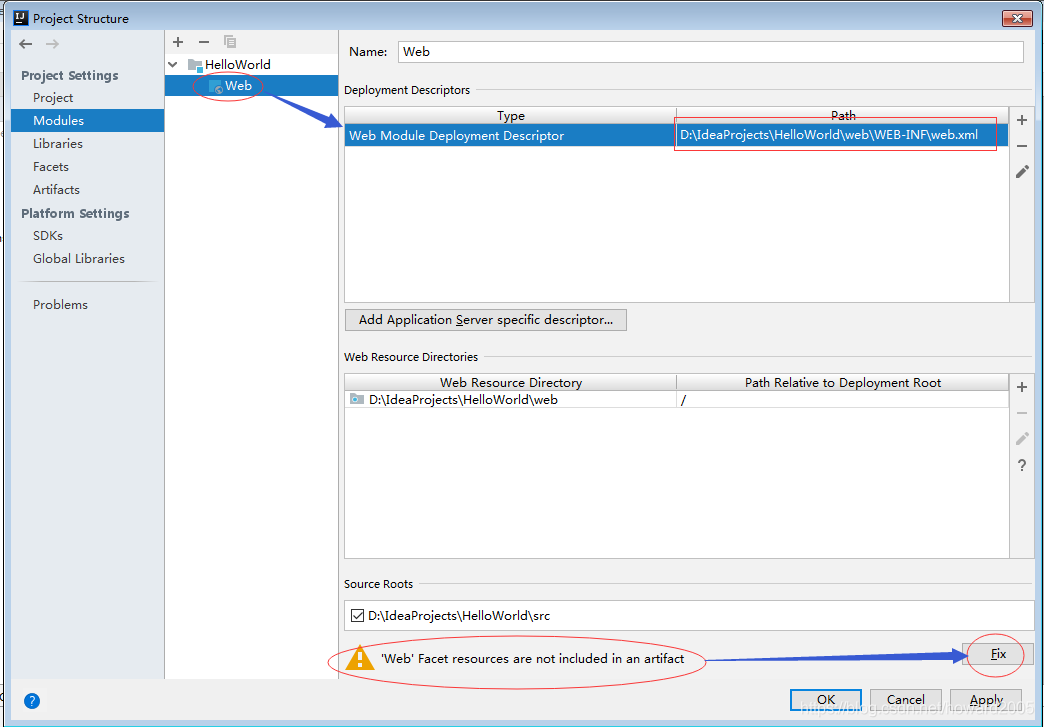Click the Apply button

click(986, 700)
